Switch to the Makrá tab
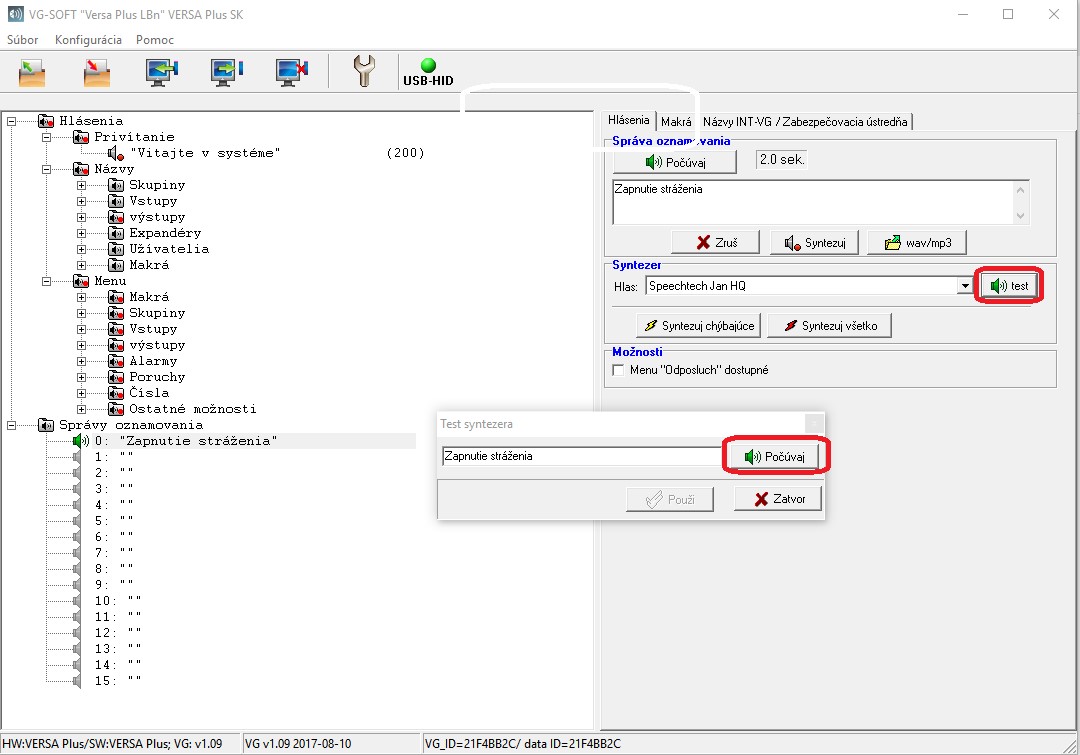The height and width of the screenshot is (755, 1080). click(x=676, y=122)
